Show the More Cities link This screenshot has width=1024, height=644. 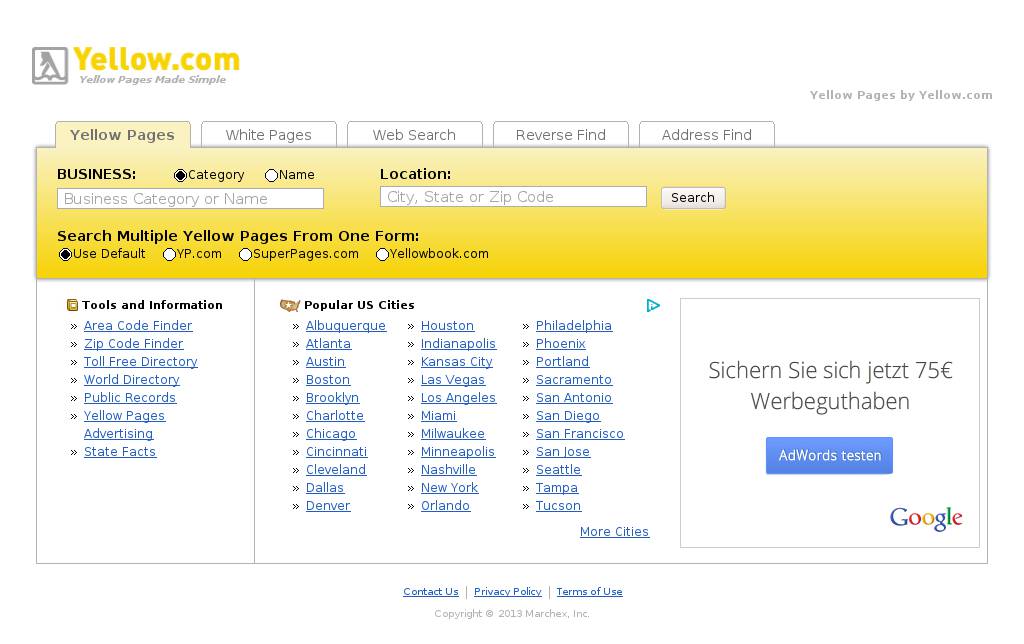(x=614, y=532)
